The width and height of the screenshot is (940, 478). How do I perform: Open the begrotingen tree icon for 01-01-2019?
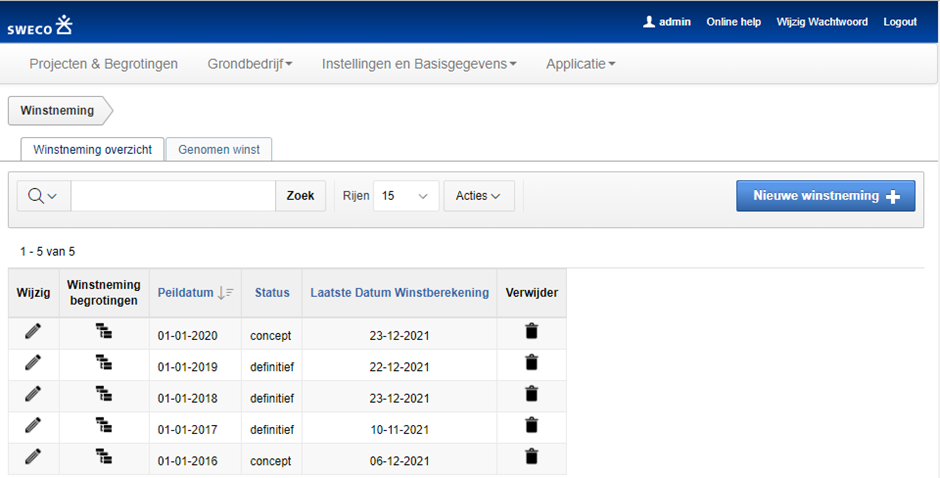[x=104, y=364]
